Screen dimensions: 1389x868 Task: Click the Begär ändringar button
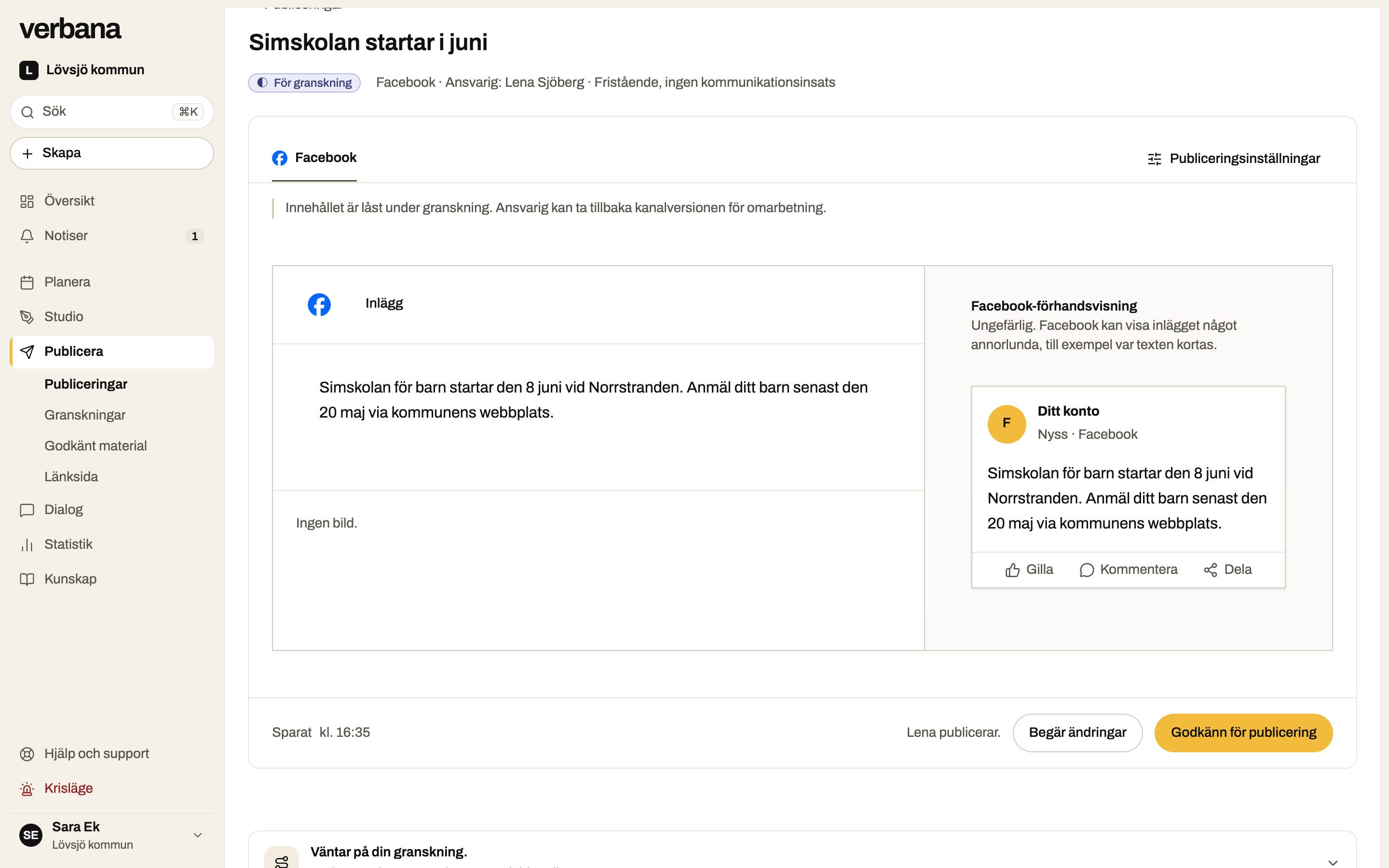[1077, 732]
